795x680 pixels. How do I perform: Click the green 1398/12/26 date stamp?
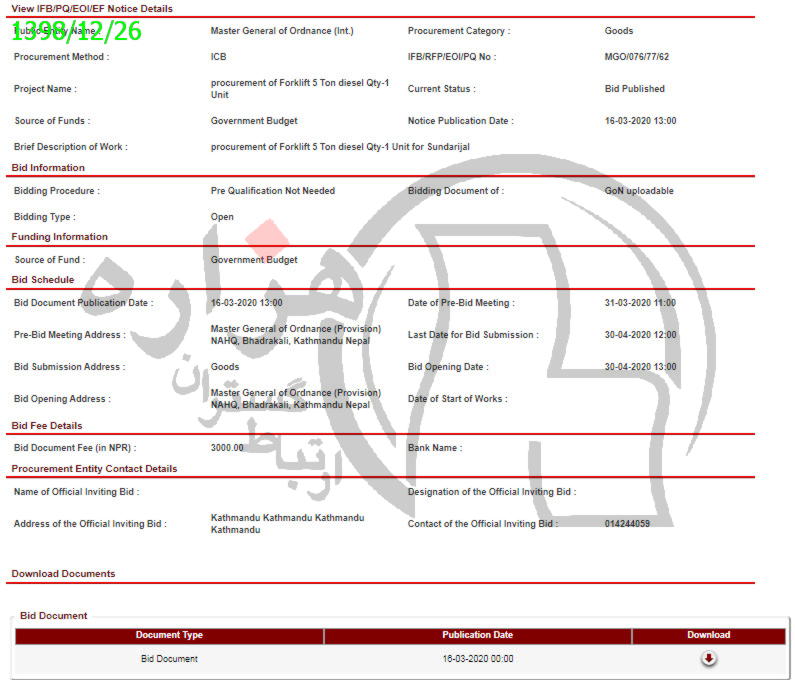click(77, 31)
